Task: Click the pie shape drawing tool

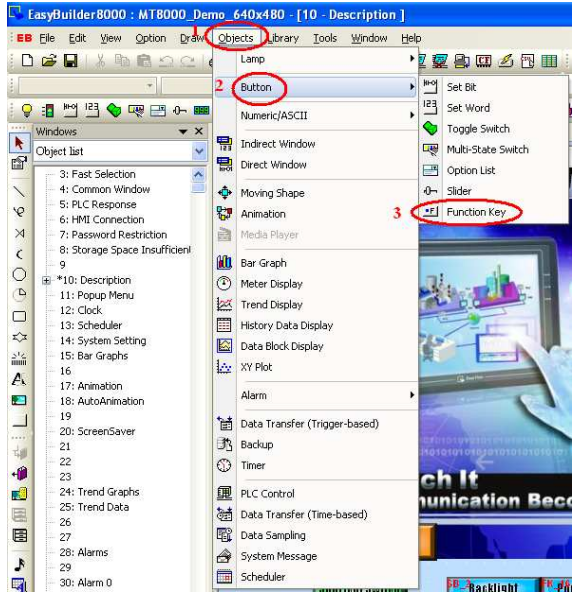Action: (x=19, y=295)
